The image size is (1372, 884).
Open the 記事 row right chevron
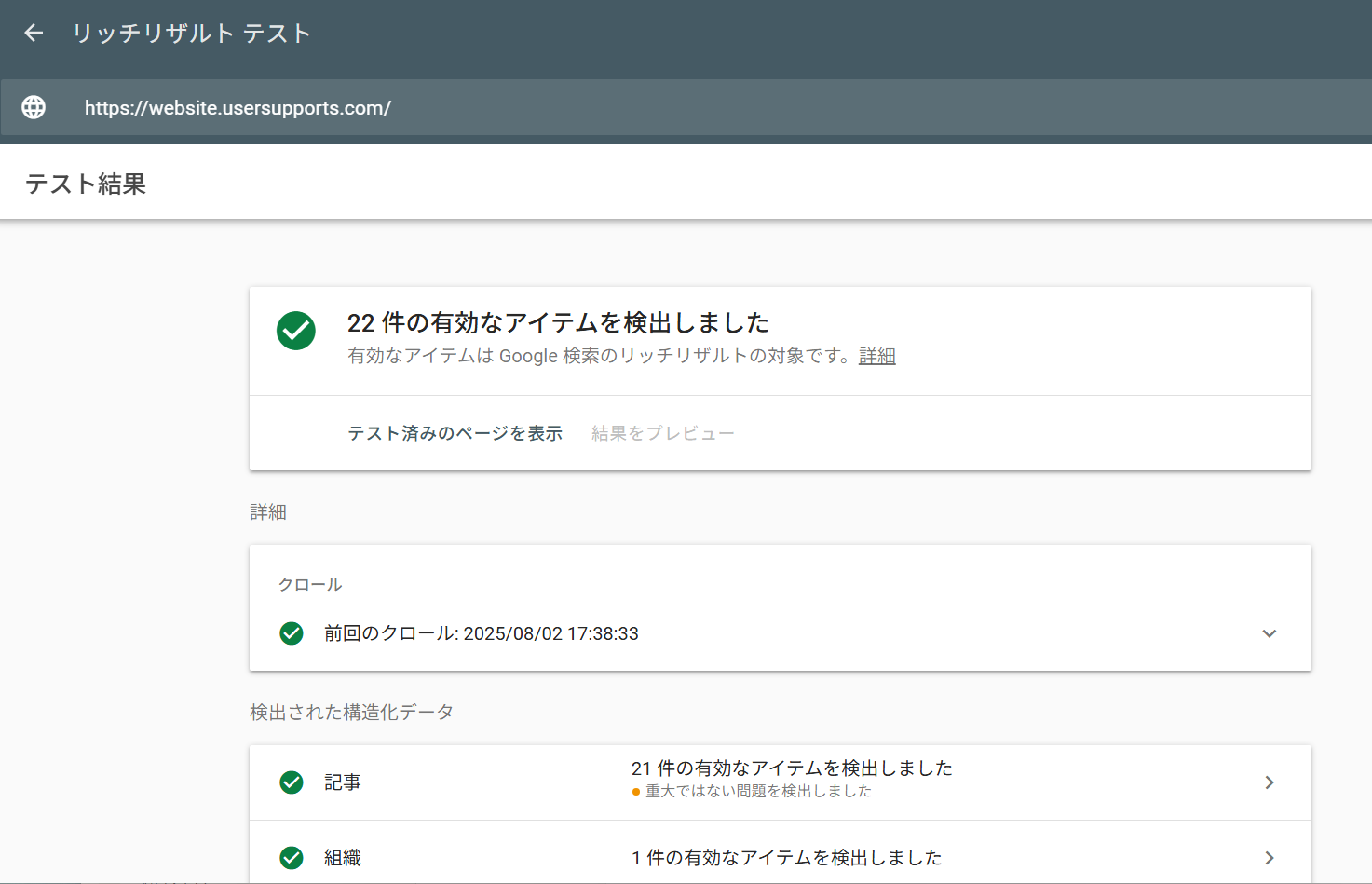pos(1269,782)
